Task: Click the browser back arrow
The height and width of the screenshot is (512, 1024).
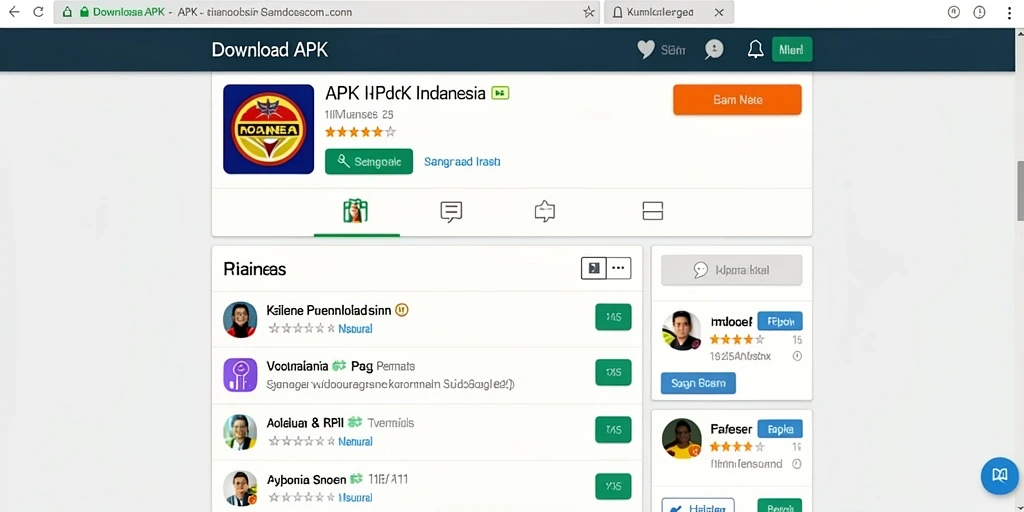Action: coord(14,12)
